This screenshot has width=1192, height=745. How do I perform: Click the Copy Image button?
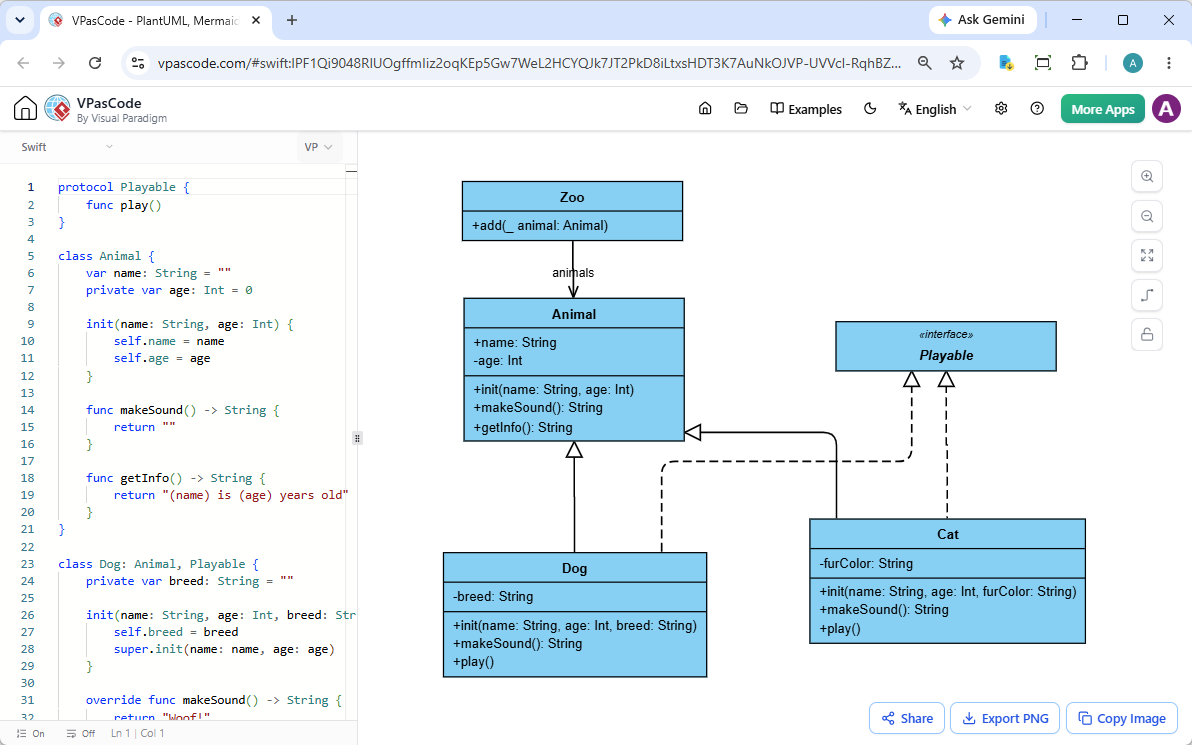[1122, 718]
